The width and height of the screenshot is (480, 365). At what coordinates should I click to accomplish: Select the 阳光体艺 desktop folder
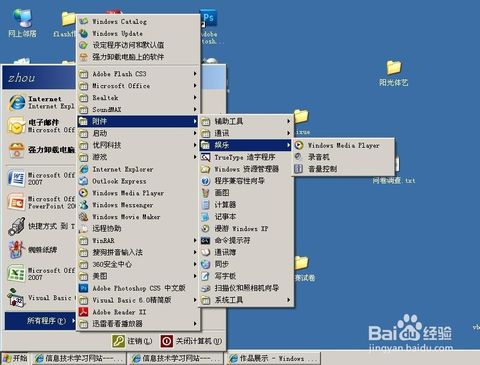coord(394,73)
